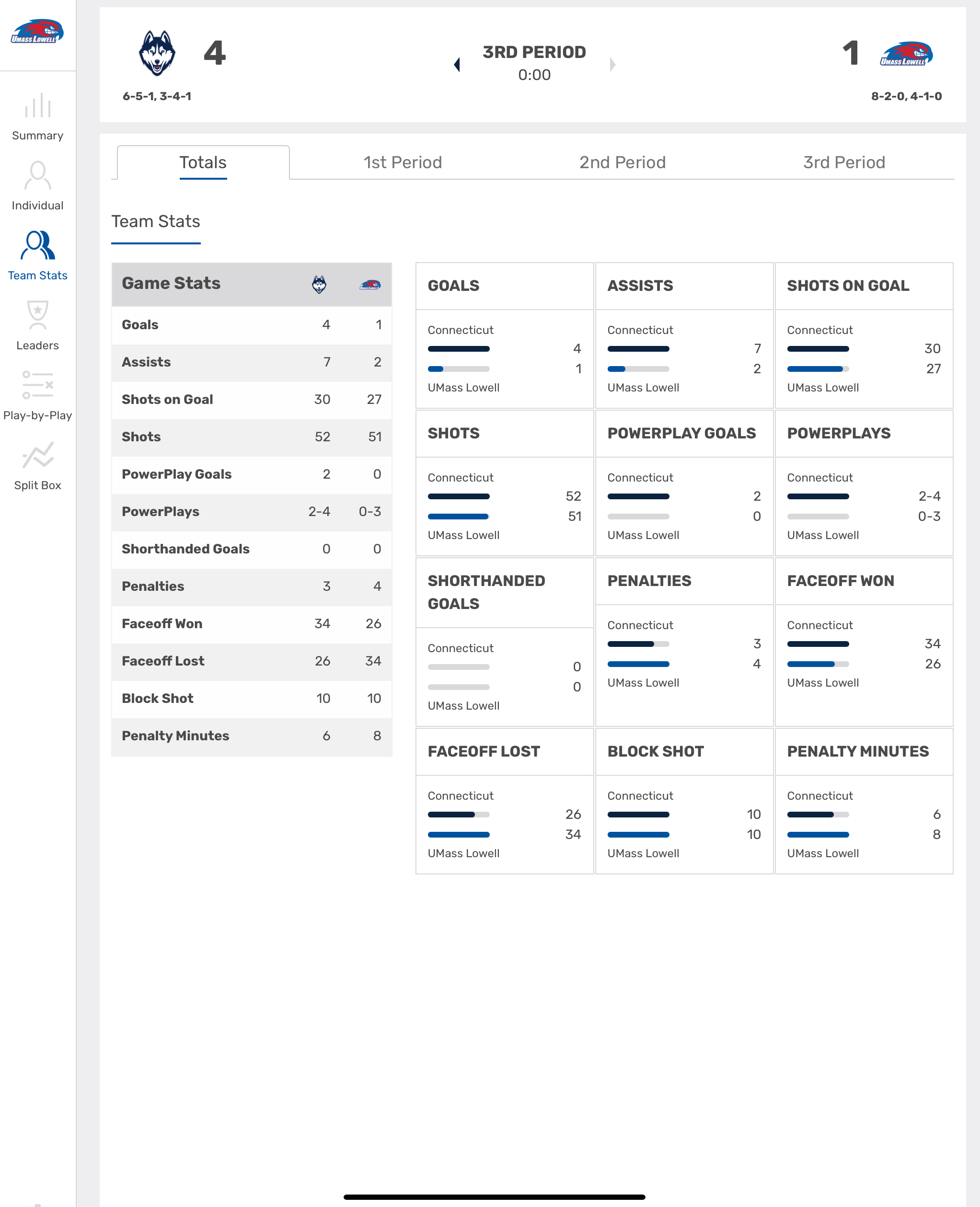This screenshot has width=980, height=1207.
Task: Click the FACEOFF LOST card title
Action: (x=484, y=751)
